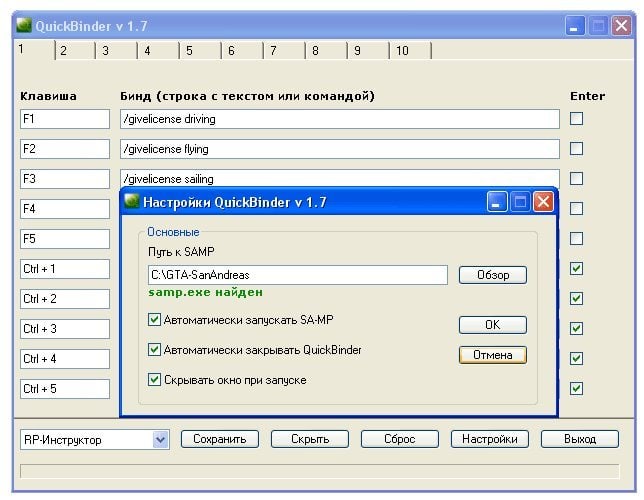The image size is (644, 500).
Task: Confirm settings with OK button
Action: (x=493, y=325)
